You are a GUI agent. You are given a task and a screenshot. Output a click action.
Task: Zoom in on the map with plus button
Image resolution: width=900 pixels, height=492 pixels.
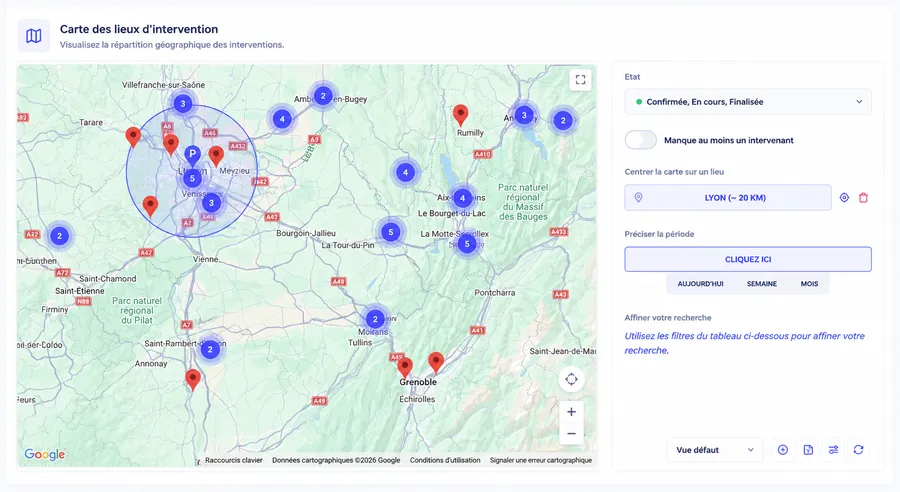(x=571, y=412)
